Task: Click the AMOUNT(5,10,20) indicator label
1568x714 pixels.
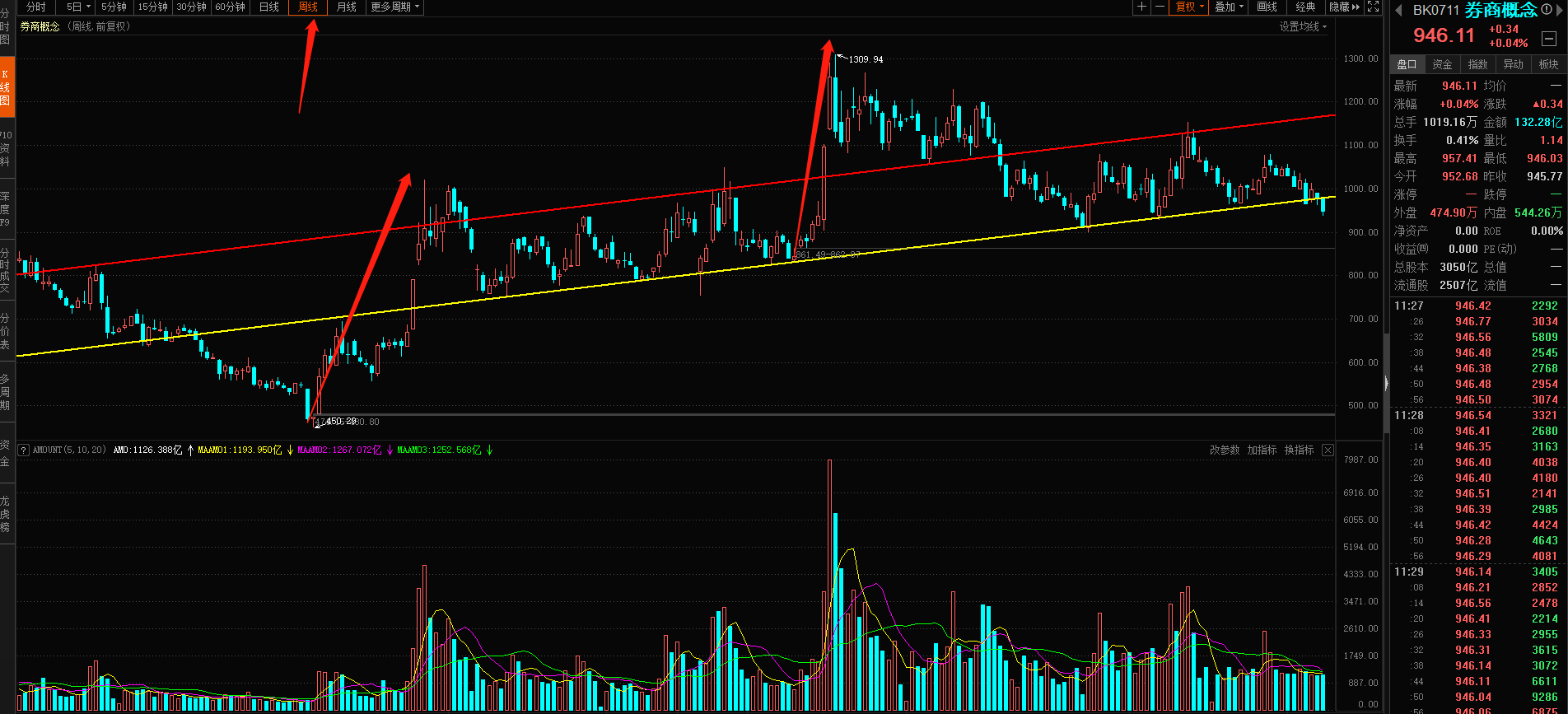Action: [69, 450]
